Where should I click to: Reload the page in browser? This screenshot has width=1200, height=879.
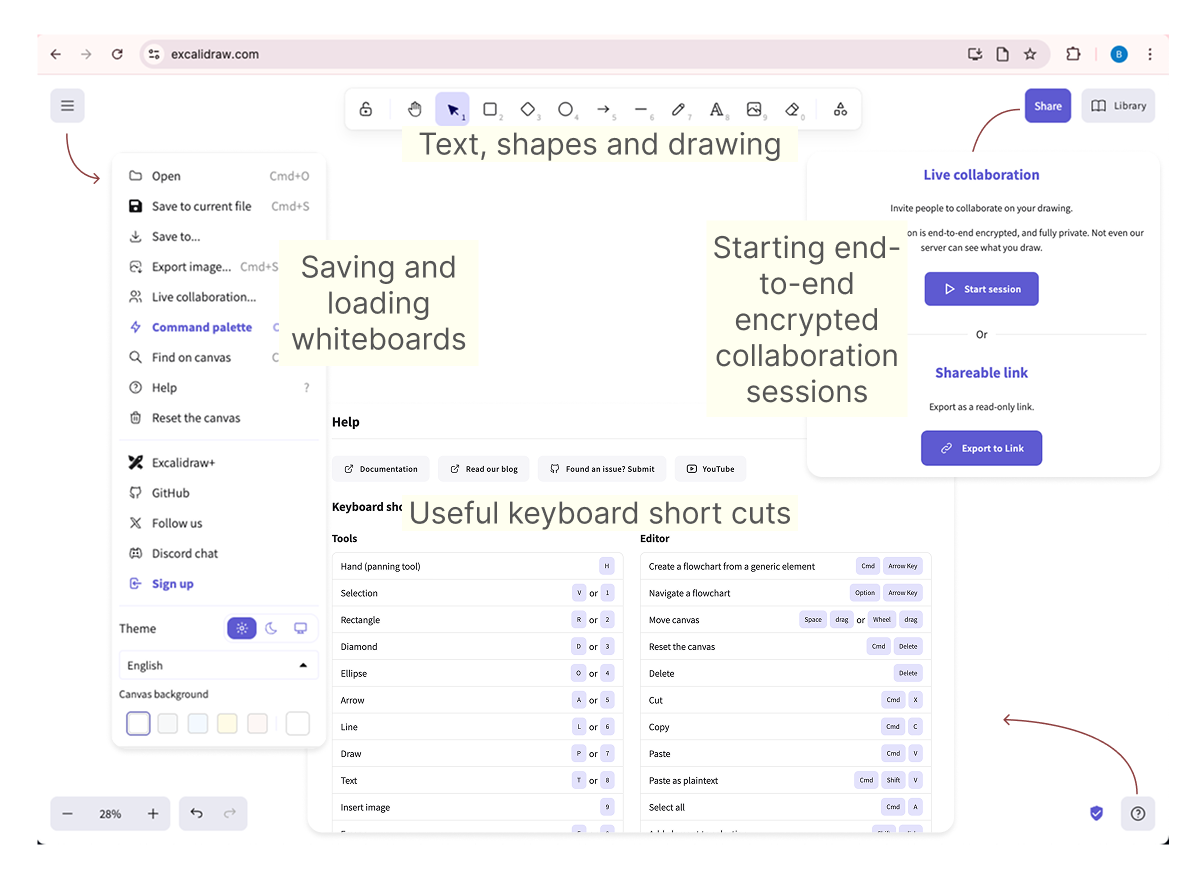[x=117, y=54]
